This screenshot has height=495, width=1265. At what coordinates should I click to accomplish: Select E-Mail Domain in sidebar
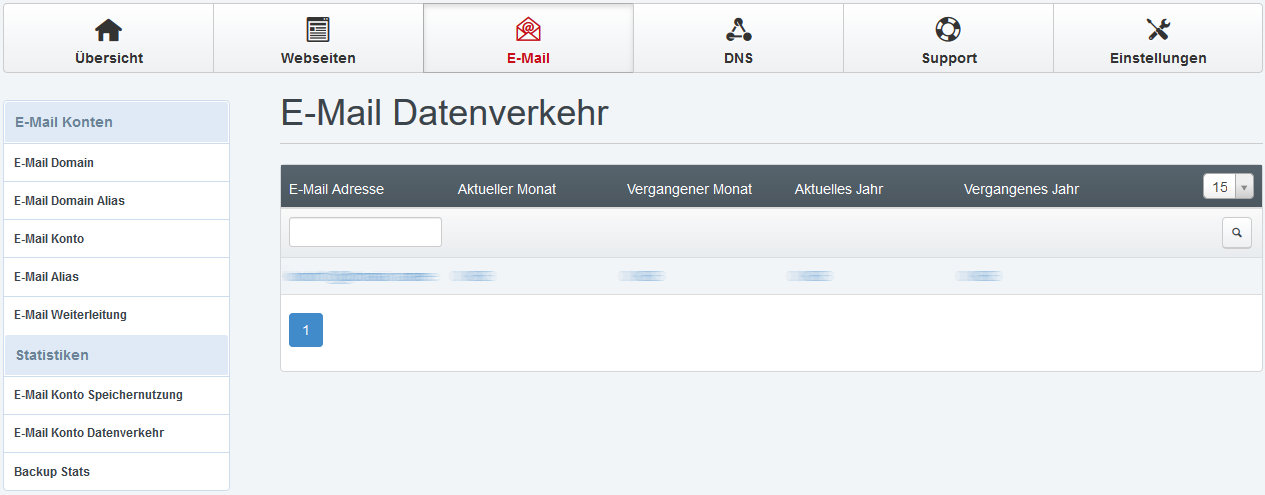click(54, 163)
